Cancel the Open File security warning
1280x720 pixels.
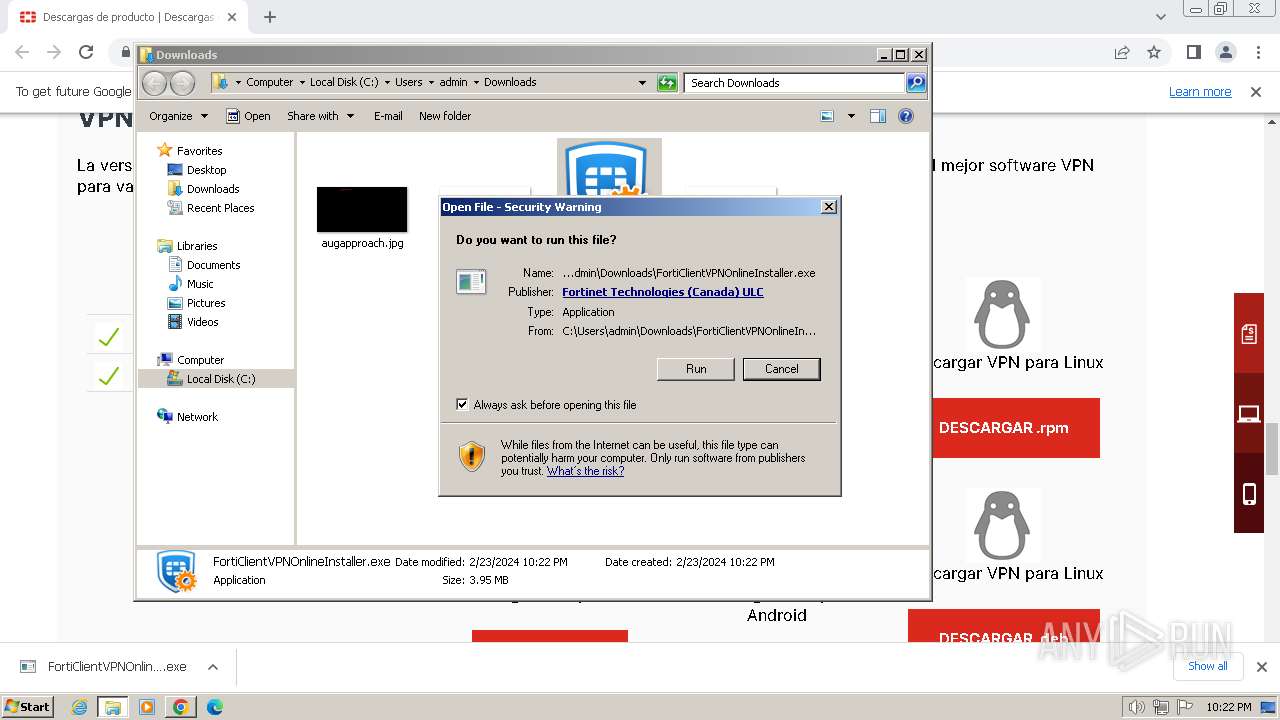[781, 369]
